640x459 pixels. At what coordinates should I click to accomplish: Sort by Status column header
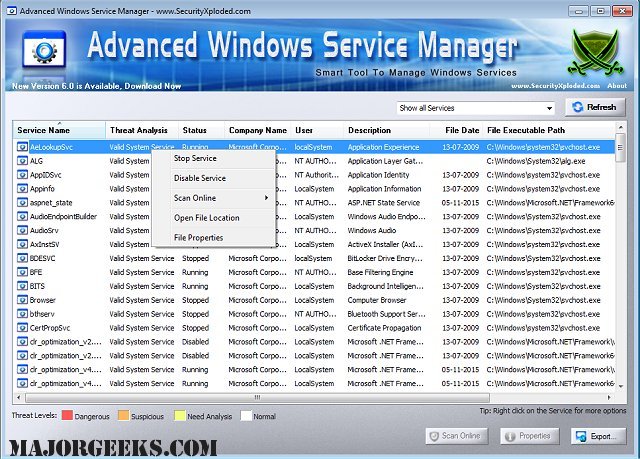[x=201, y=130]
